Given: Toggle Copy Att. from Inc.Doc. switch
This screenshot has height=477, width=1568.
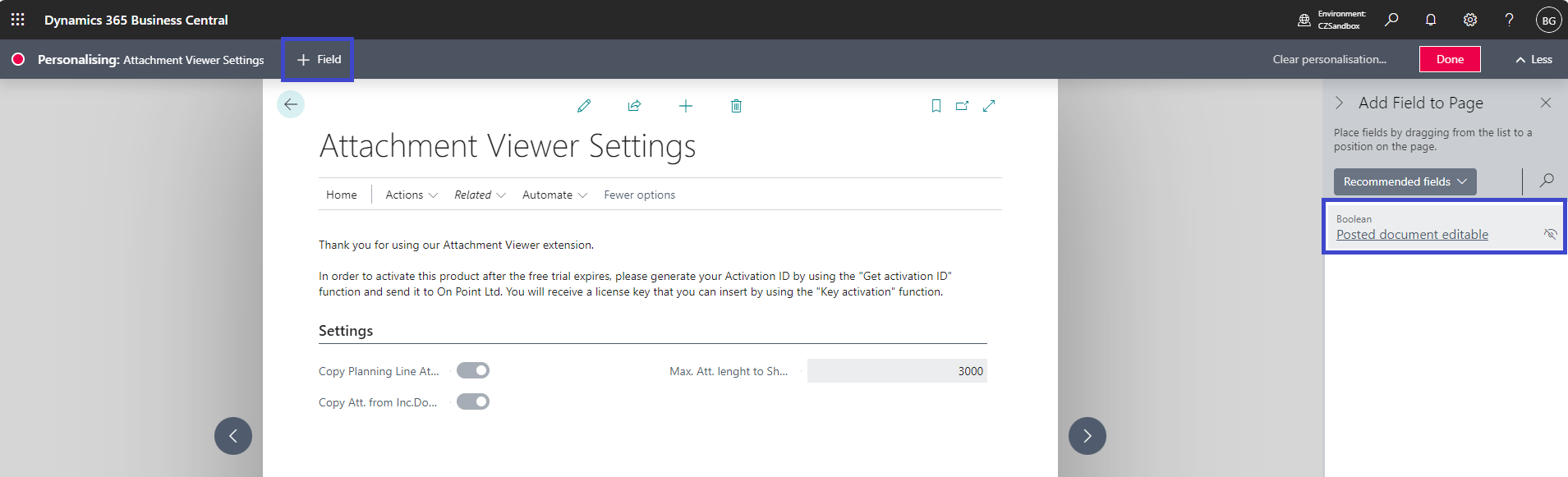Looking at the screenshot, I should [x=473, y=401].
